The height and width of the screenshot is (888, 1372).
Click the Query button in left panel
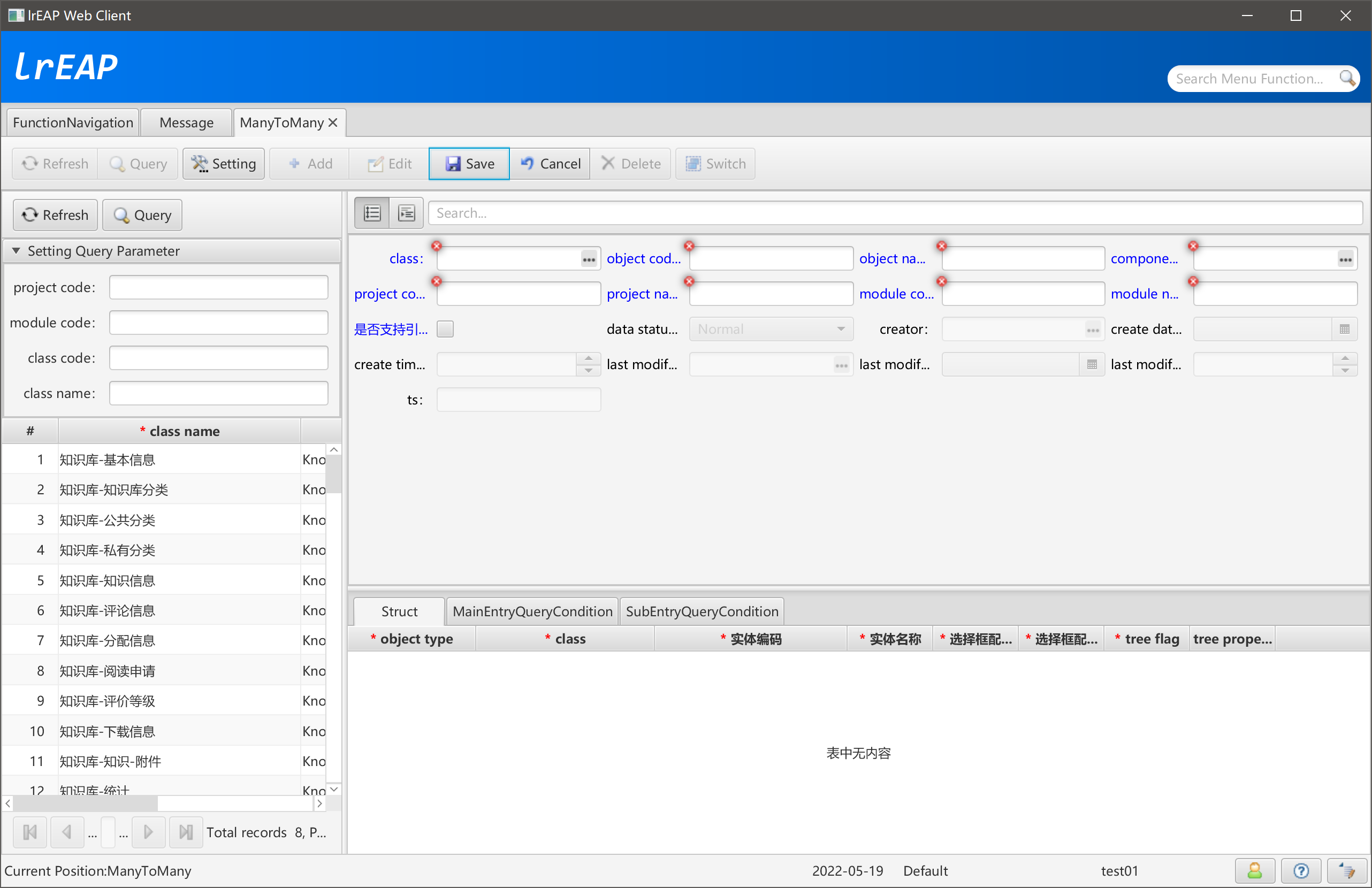click(142, 215)
